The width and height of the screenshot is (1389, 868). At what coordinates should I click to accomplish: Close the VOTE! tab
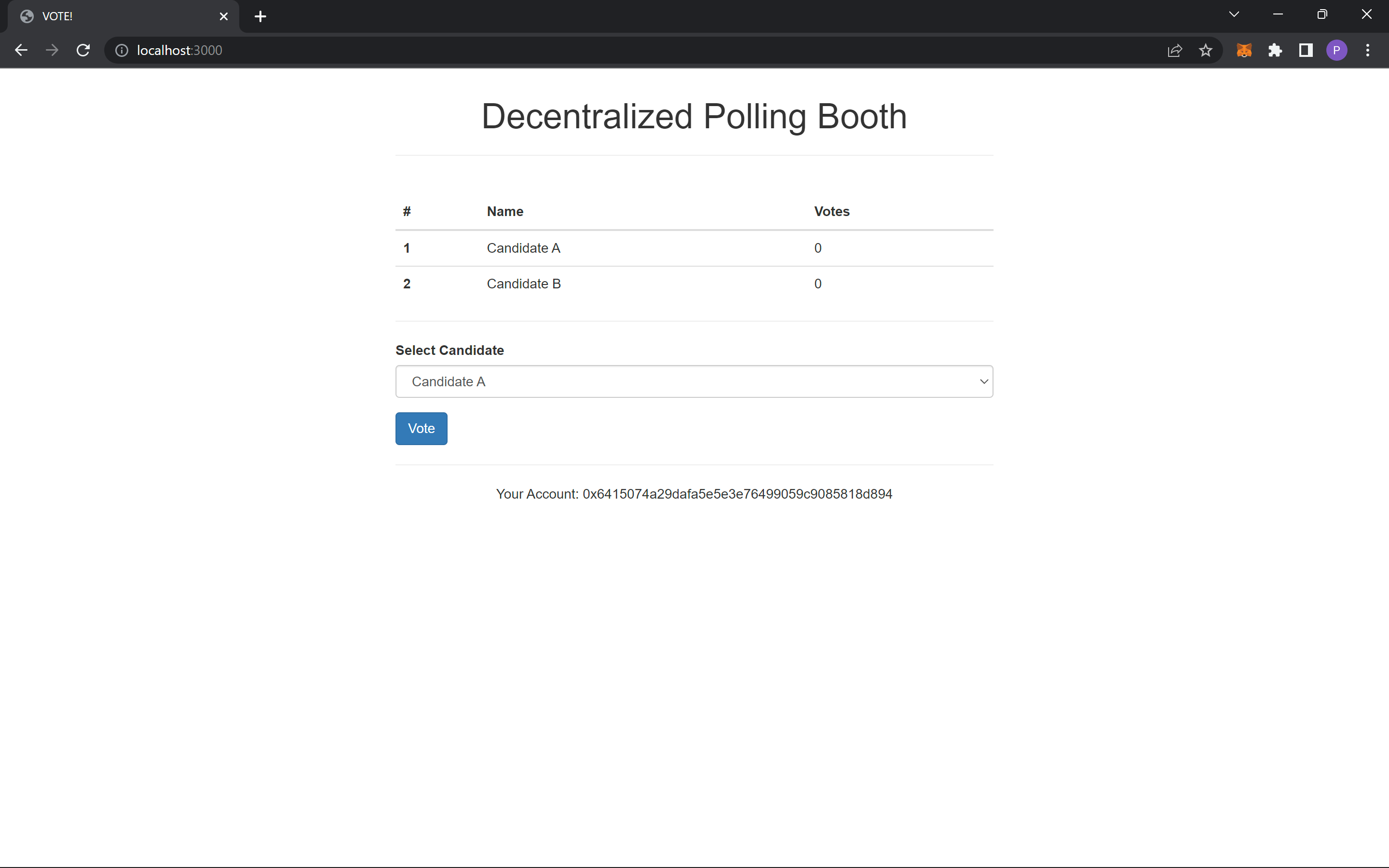[224, 17]
